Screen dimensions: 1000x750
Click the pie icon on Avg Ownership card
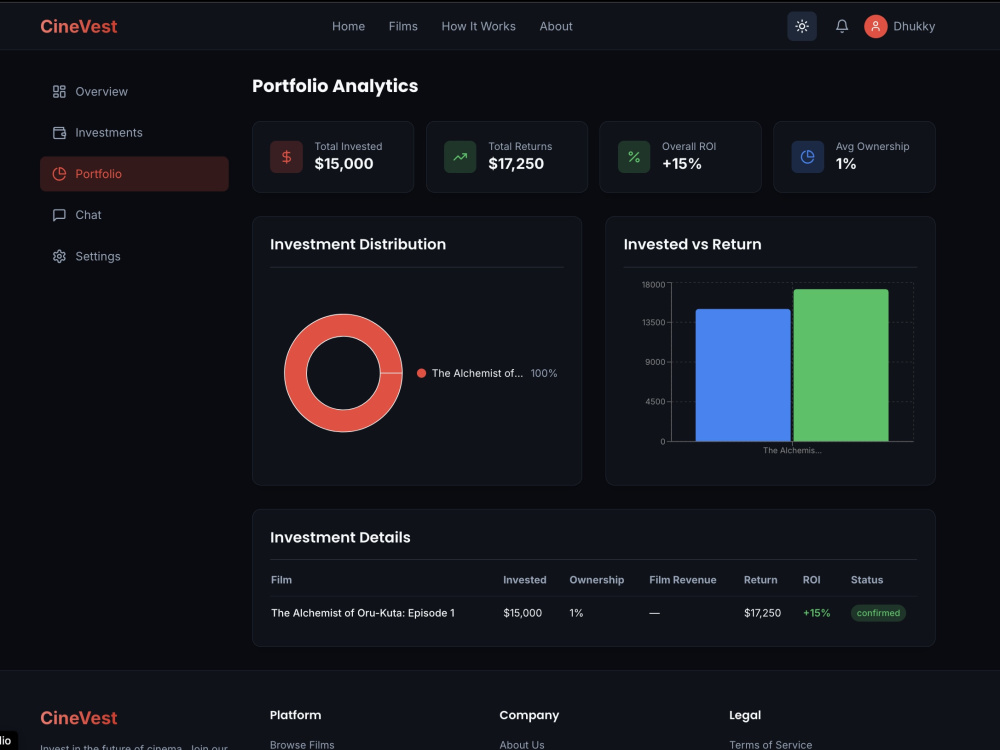click(807, 157)
